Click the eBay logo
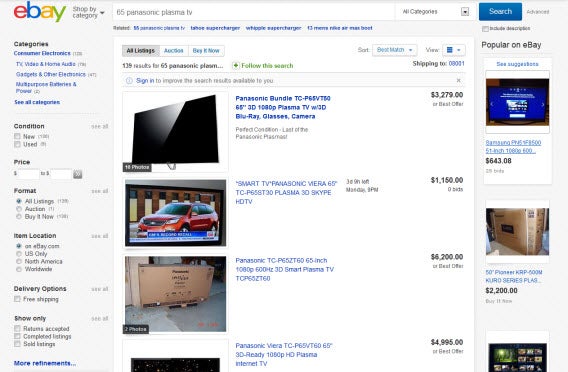 coord(40,12)
